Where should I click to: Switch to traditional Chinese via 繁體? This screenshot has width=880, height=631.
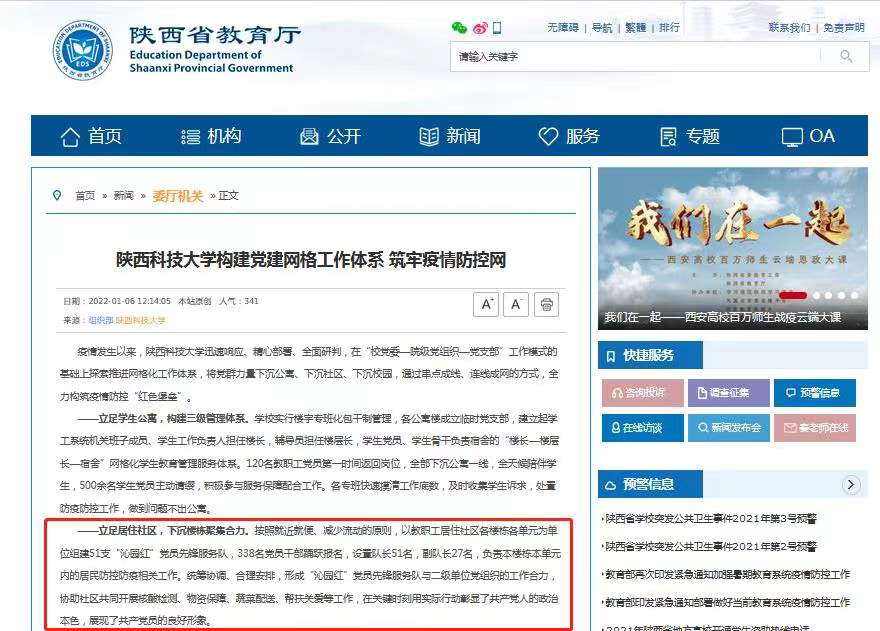click(636, 28)
